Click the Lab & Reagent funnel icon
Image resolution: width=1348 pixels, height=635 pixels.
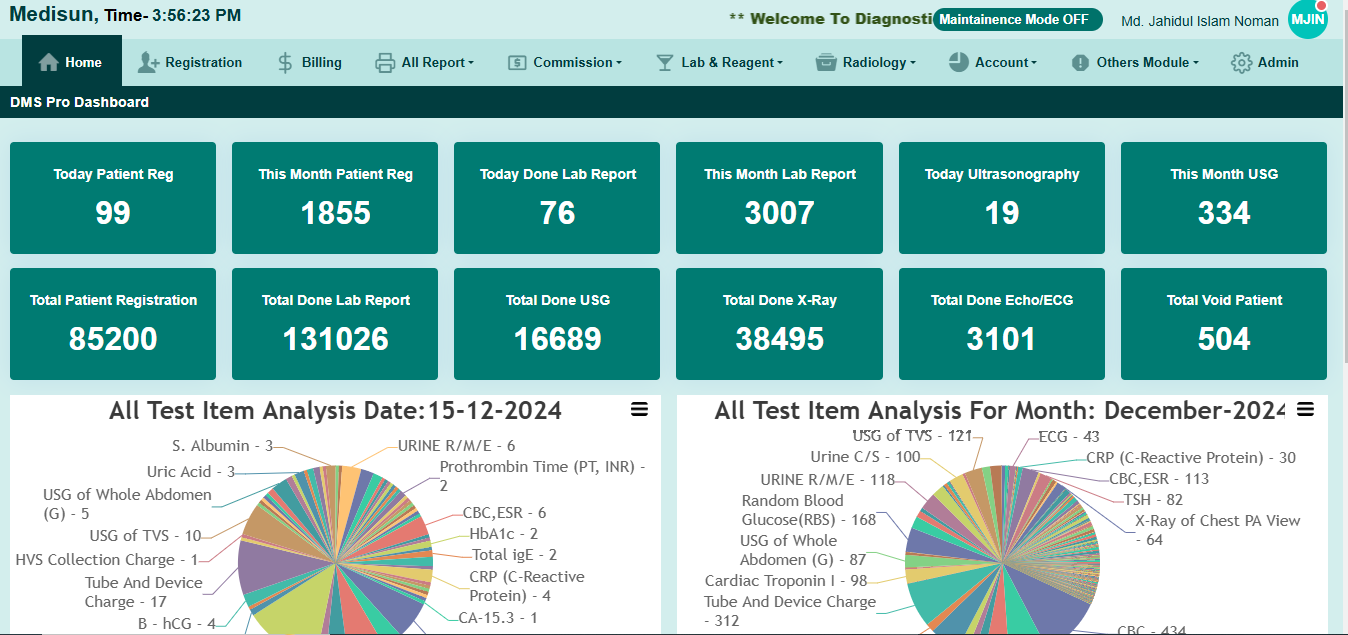tap(665, 62)
